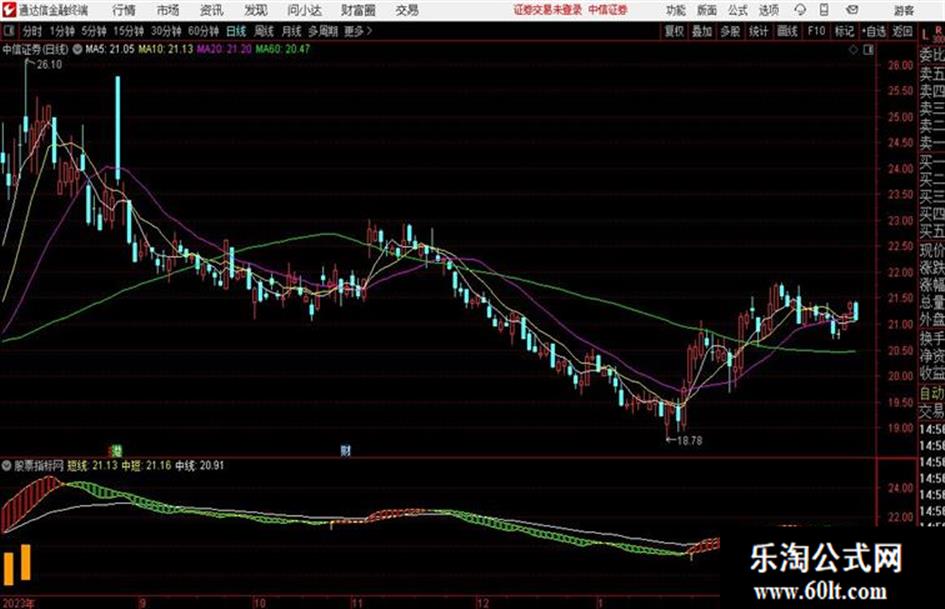Open the 资讯 menu

[x=212, y=10]
